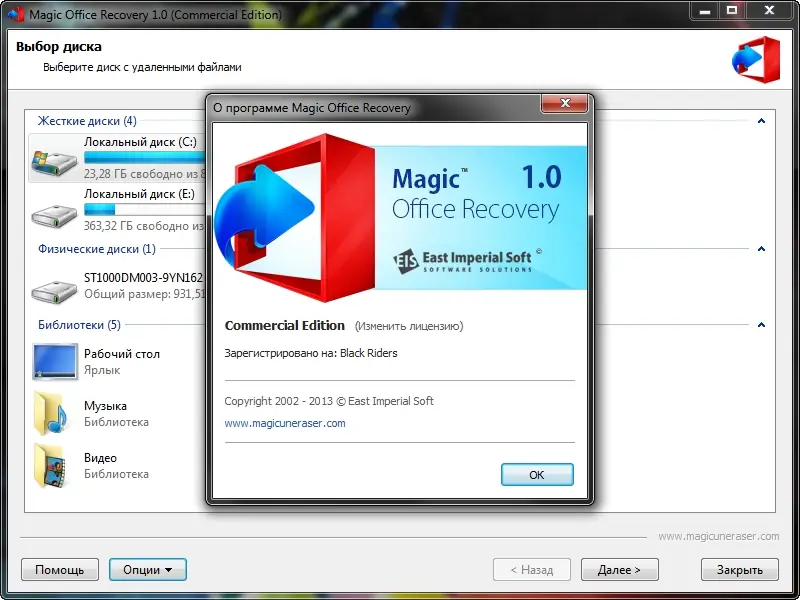This screenshot has width=800, height=600.
Task: Click the Local Disk (E:) usage bar
Action: tap(144, 209)
